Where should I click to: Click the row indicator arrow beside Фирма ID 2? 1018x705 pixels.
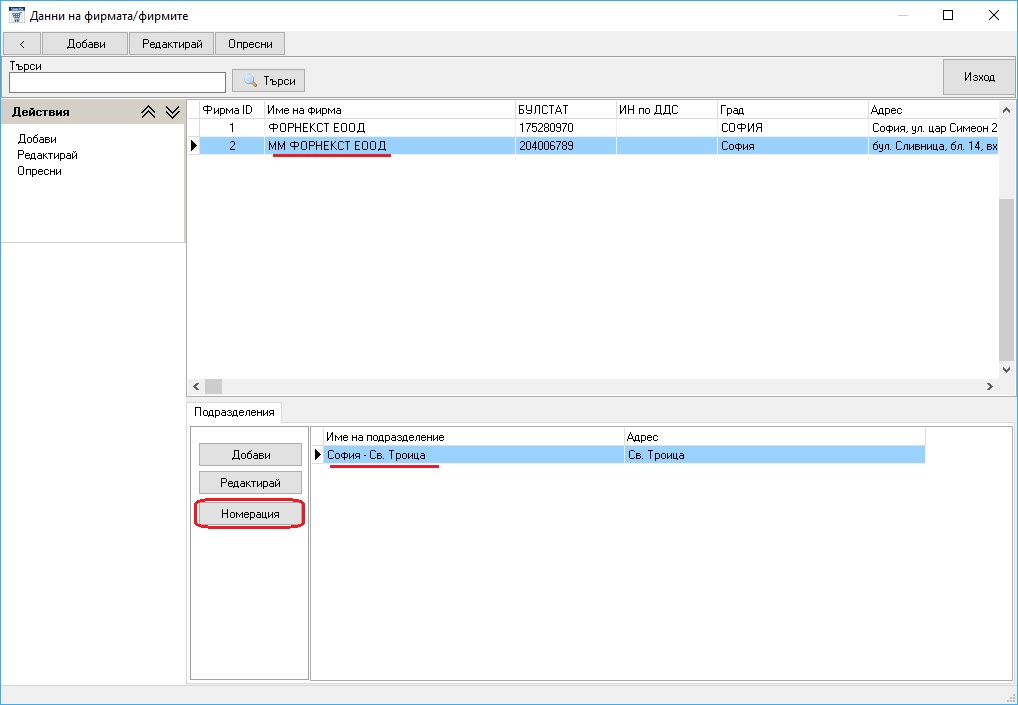coord(193,146)
